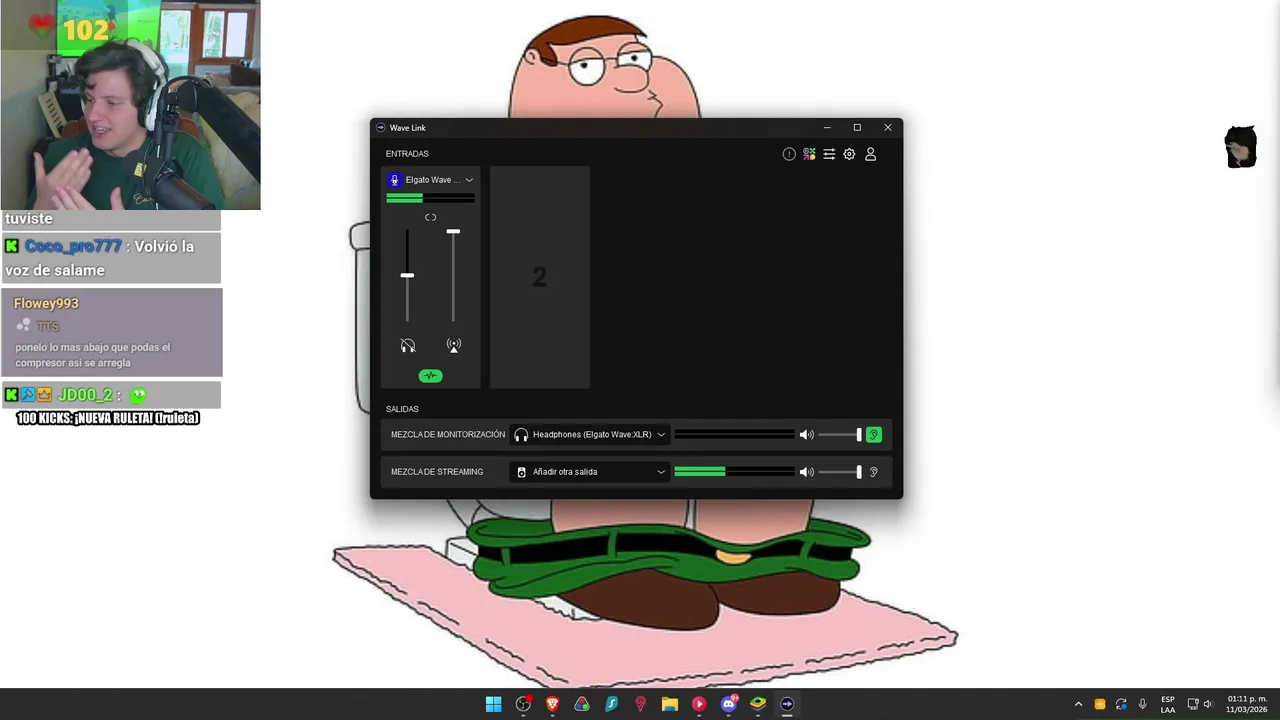
Task: Toggle the green effects waveform button
Action: click(x=430, y=376)
